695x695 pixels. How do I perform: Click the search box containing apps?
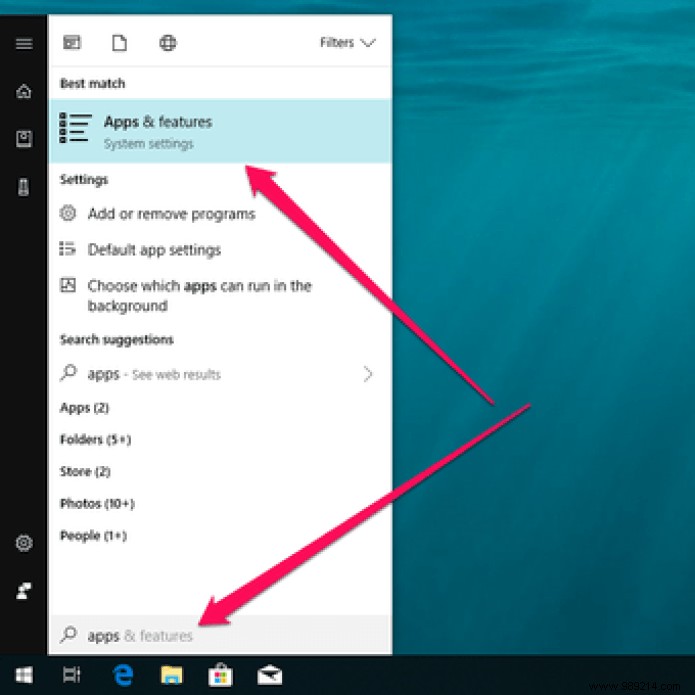tap(220, 635)
